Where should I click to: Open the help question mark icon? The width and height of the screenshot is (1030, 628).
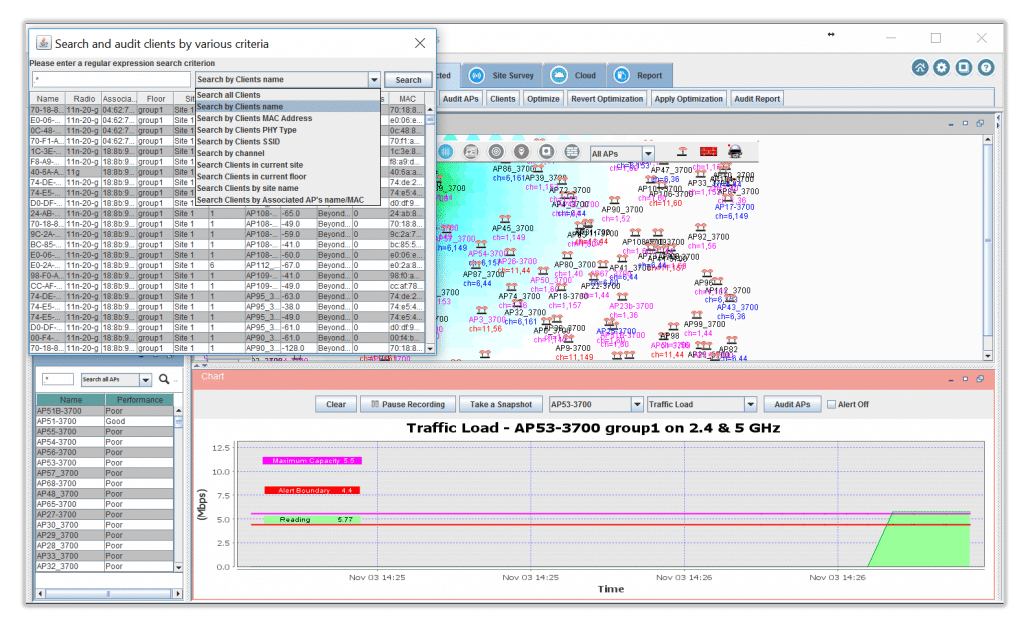(x=985, y=68)
